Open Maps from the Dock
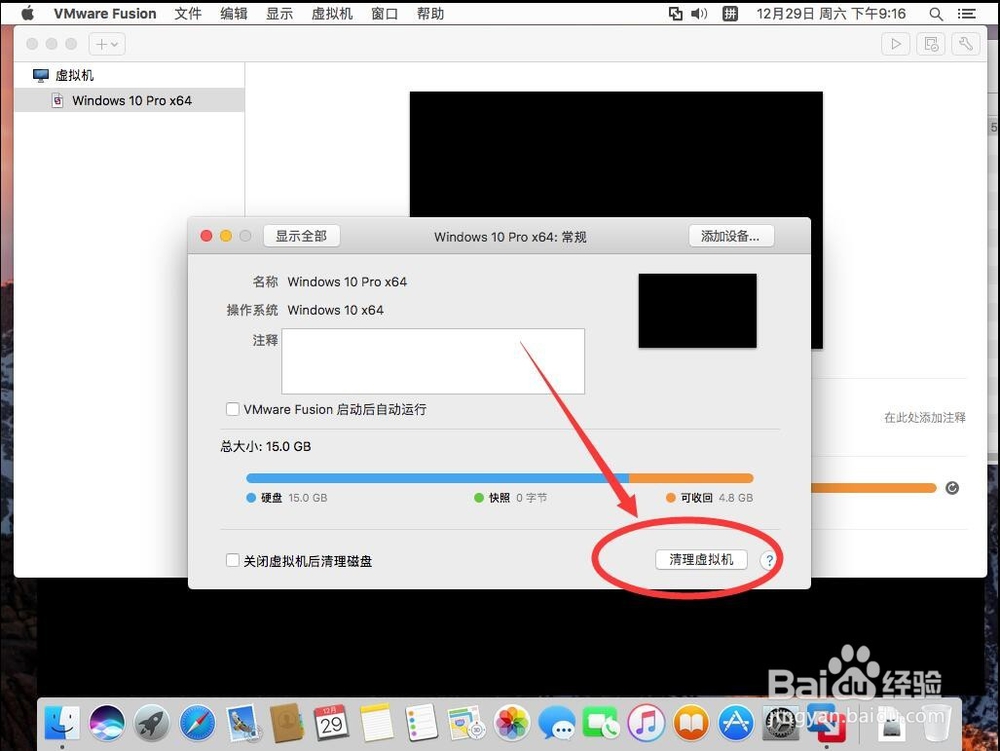 pyautogui.click(x=466, y=723)
